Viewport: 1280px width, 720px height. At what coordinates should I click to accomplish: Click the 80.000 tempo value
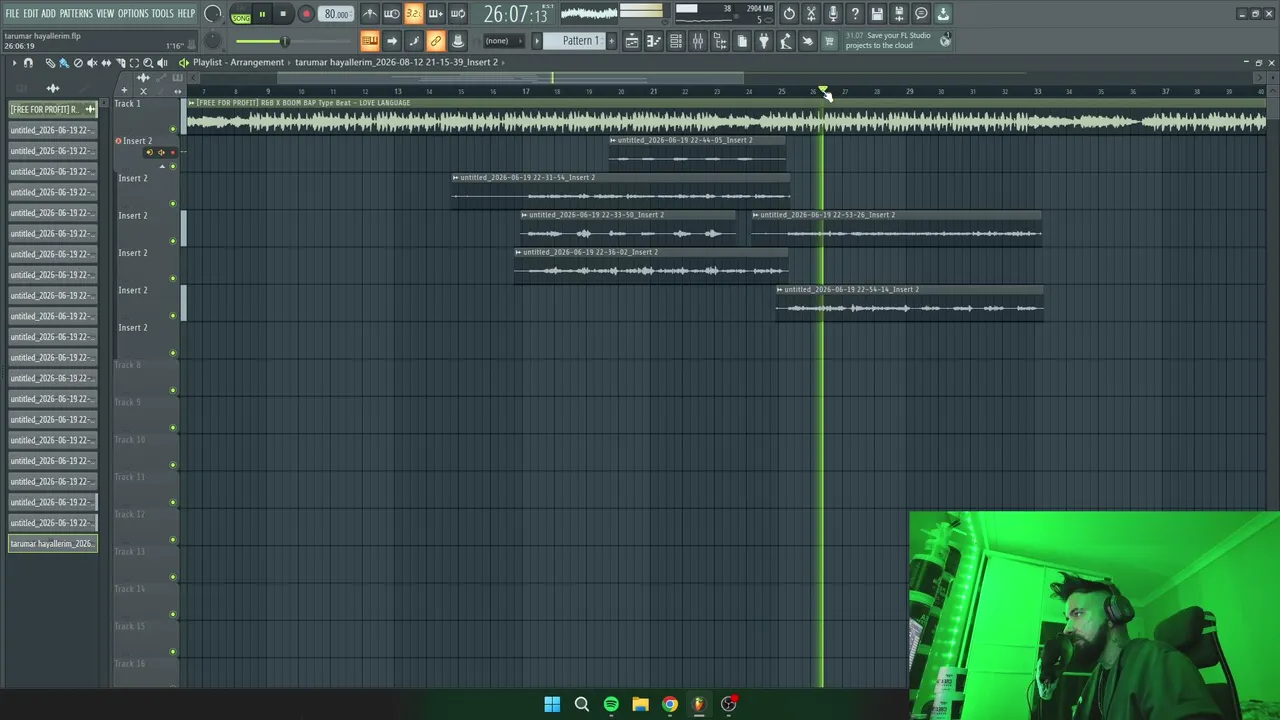point(337,14)
